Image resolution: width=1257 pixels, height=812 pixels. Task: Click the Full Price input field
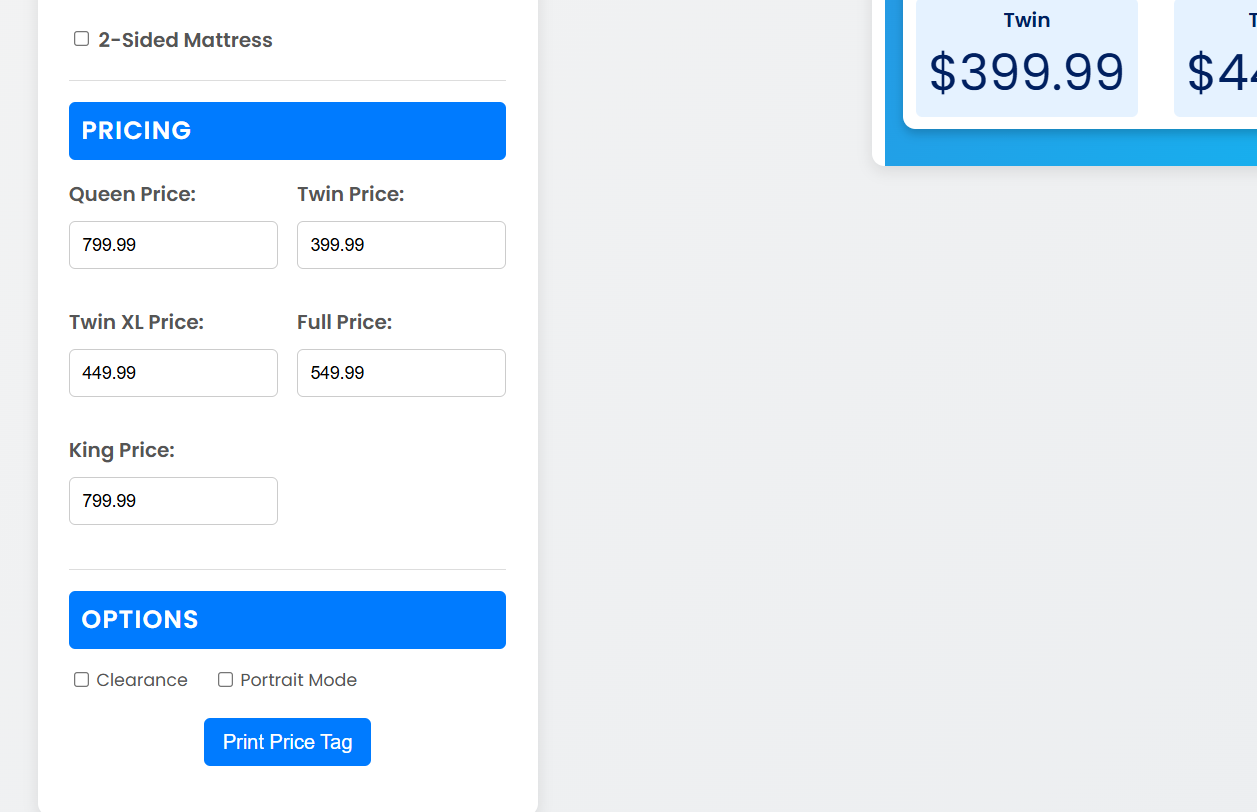click(401, 372)
